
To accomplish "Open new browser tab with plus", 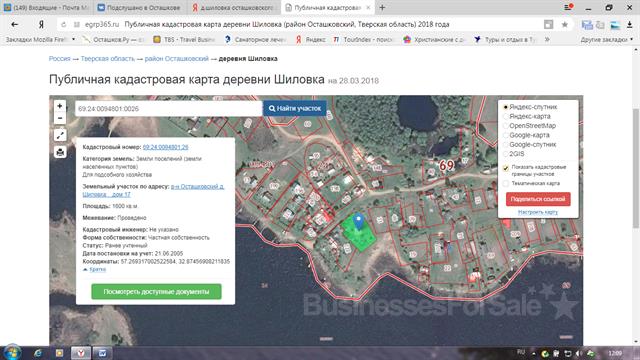I will [x=382, y=7].
